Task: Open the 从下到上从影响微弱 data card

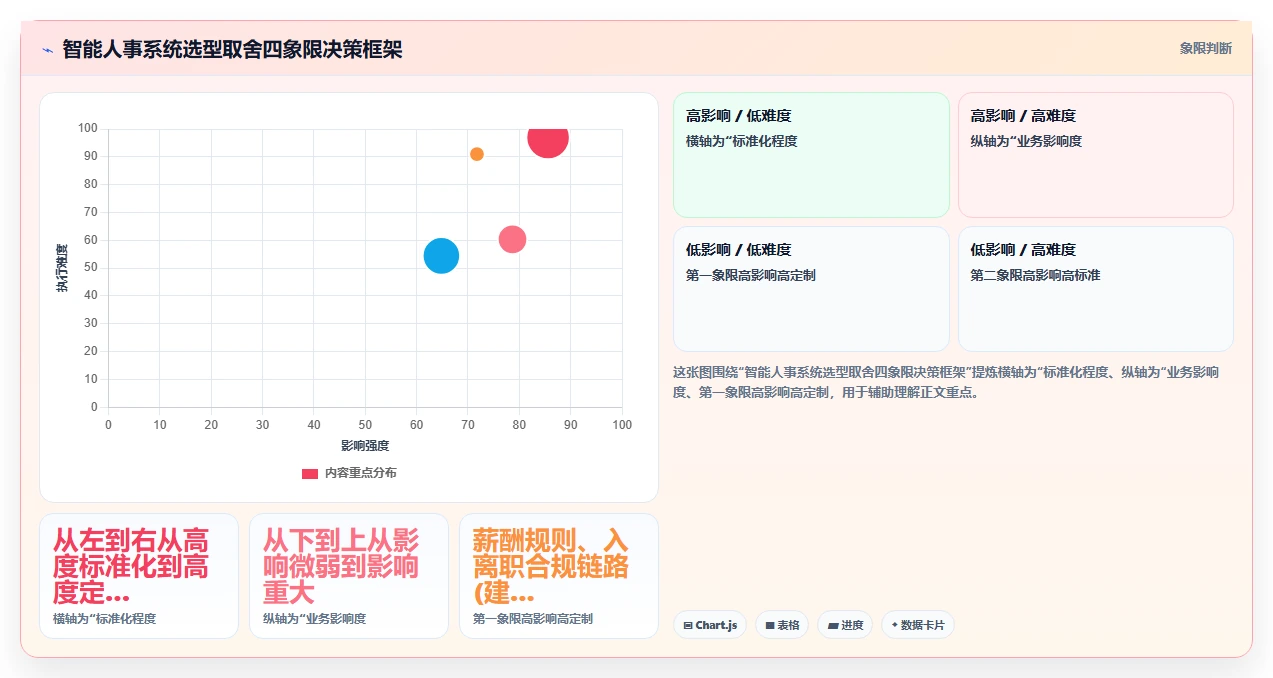Action: point(349,576)
